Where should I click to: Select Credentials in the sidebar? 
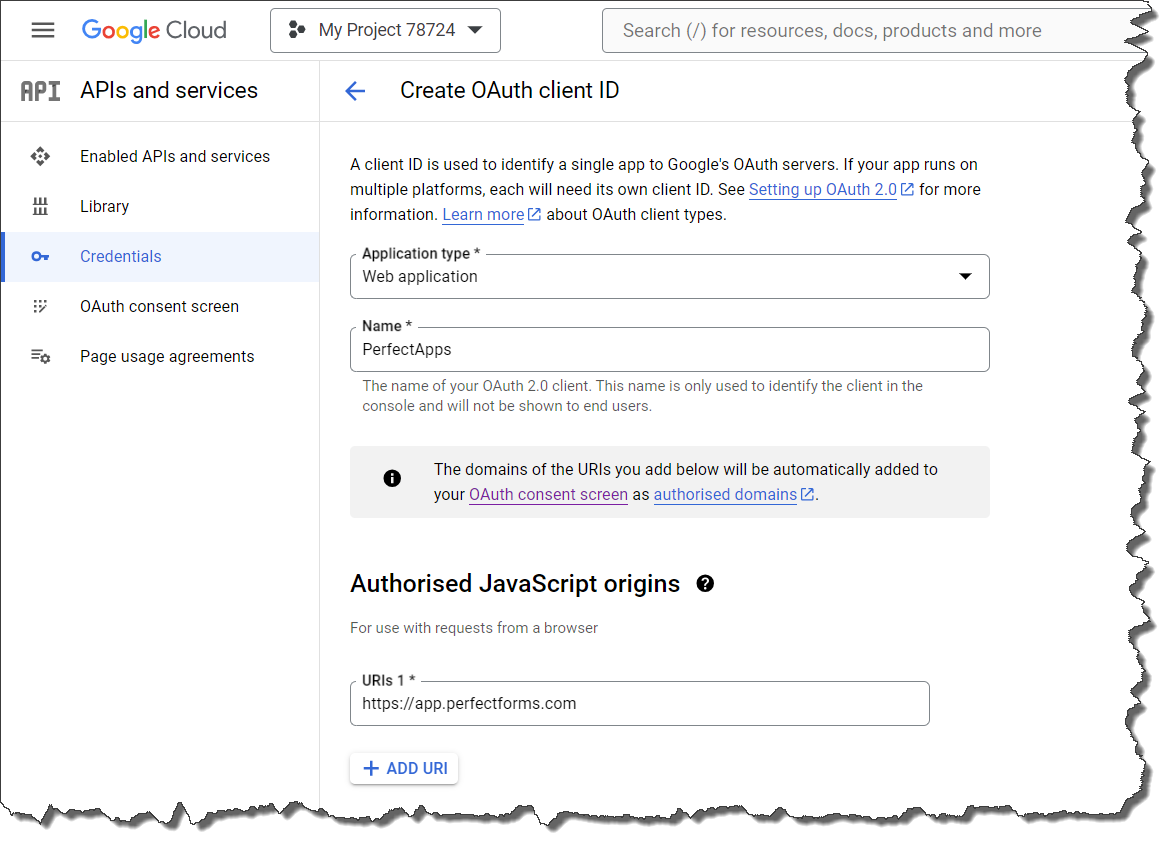click(160, 256)
